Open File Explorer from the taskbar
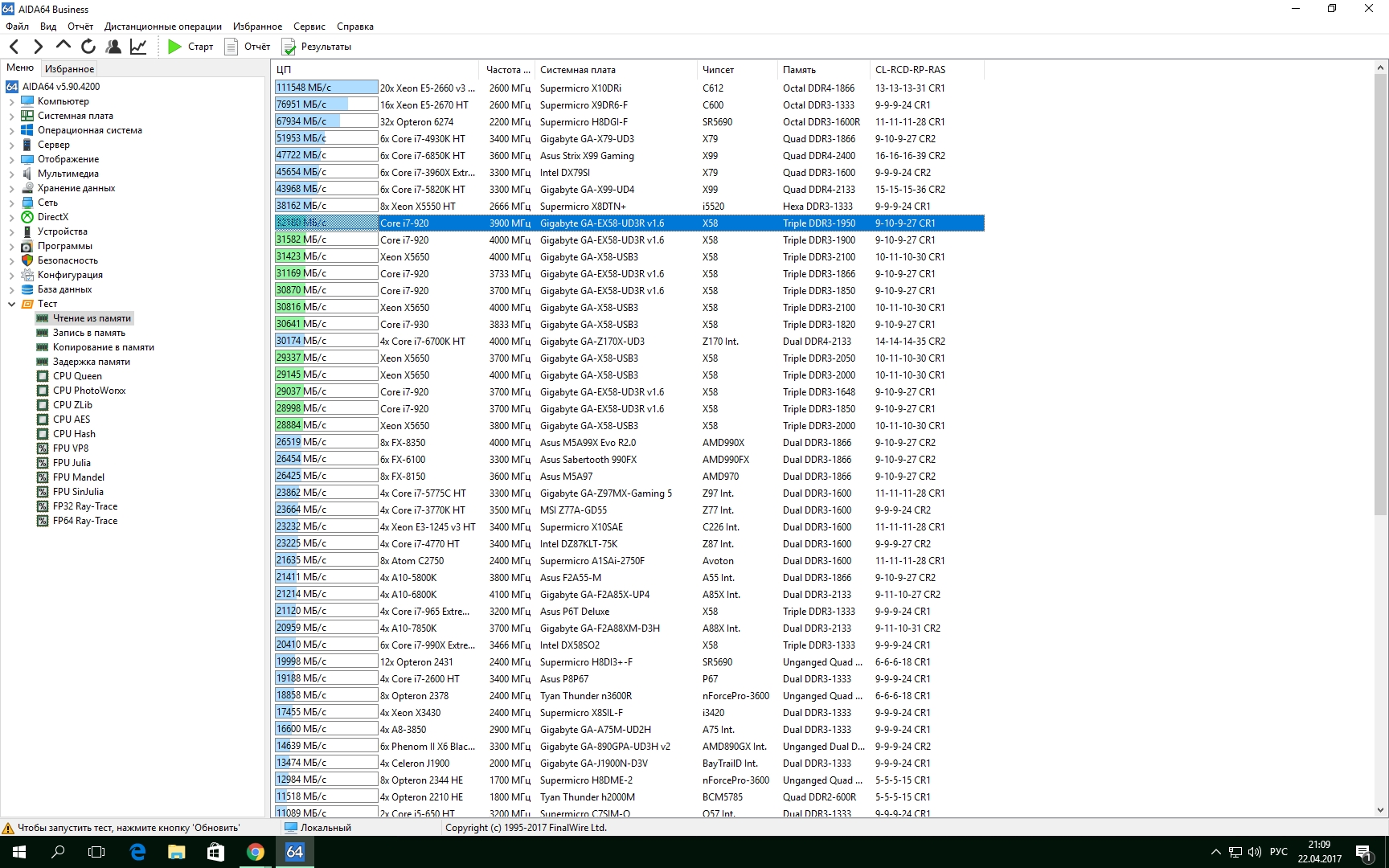This screenshot has width=1389, height=868. [x=177, y=852]
